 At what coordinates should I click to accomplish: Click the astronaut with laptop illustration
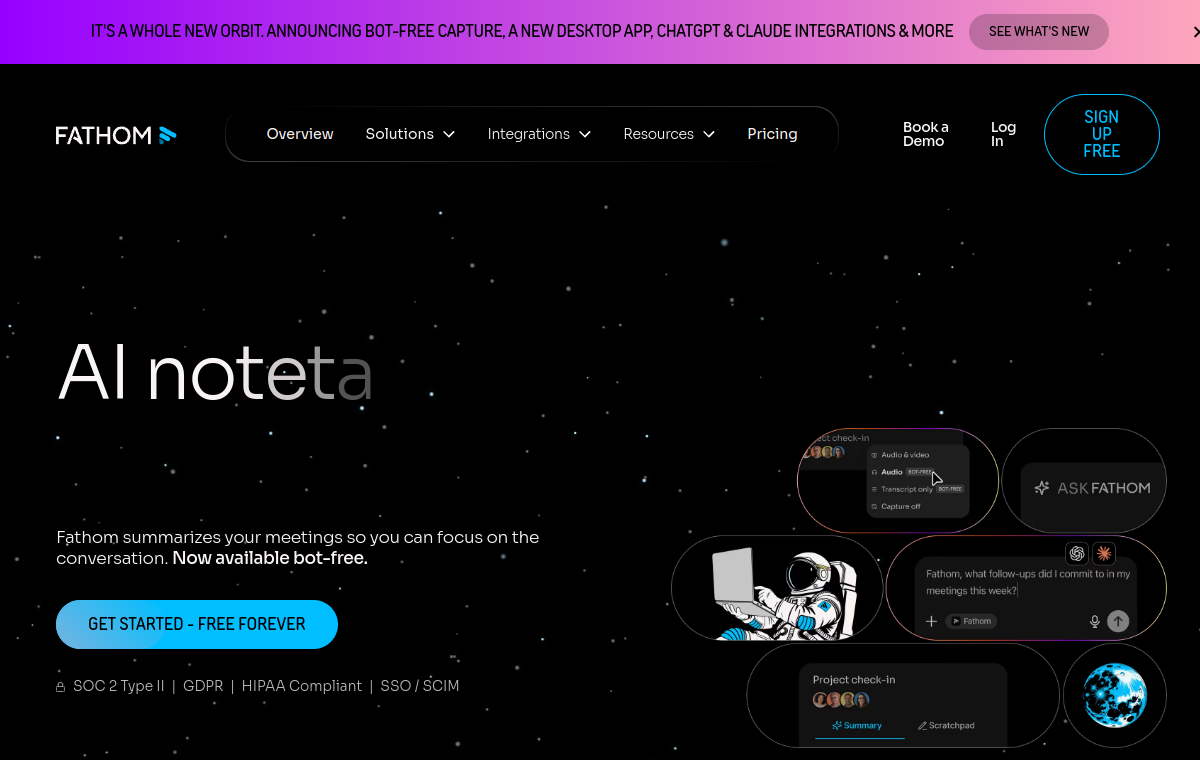tap(783, 593)
